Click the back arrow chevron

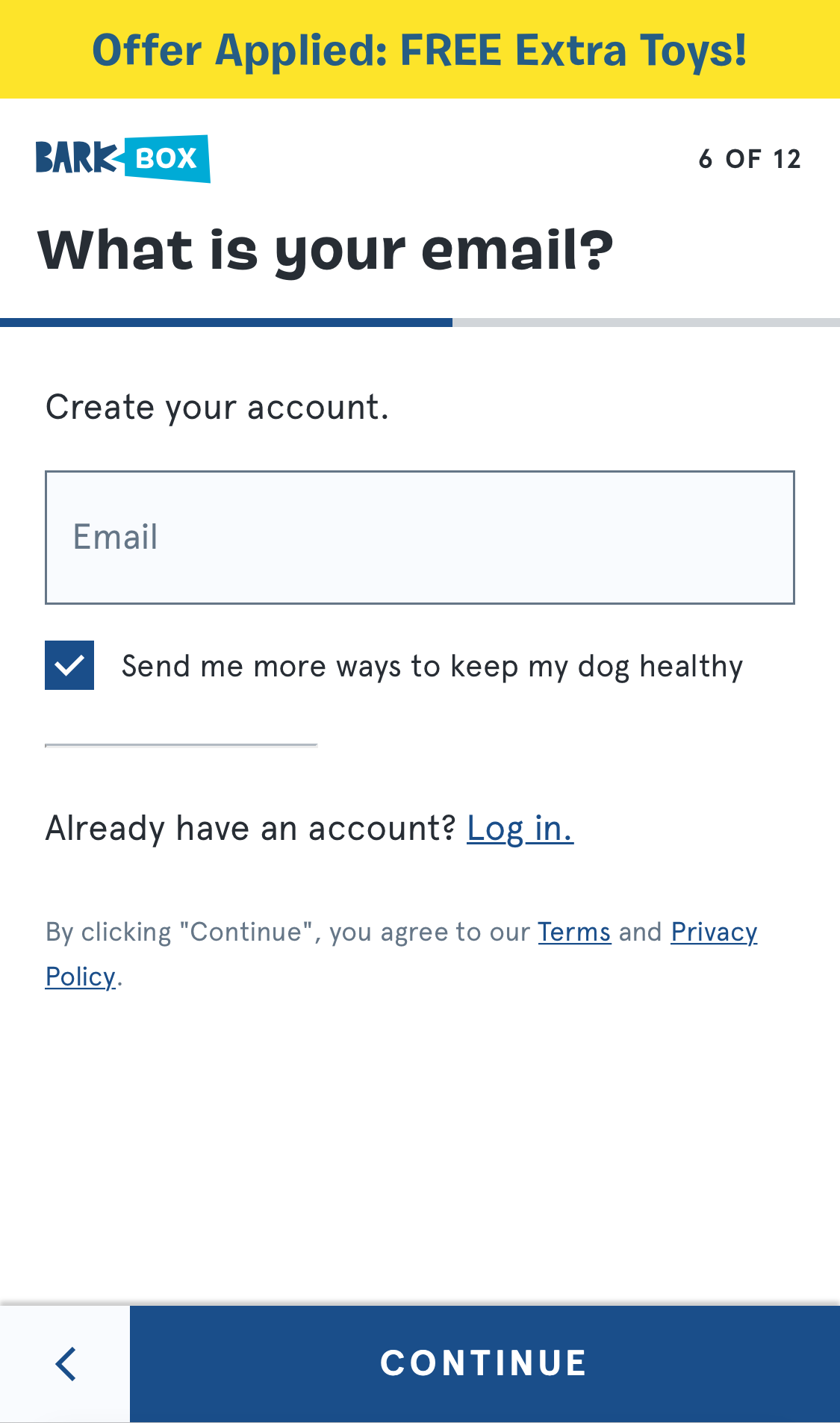click(x=65, y=1363)
